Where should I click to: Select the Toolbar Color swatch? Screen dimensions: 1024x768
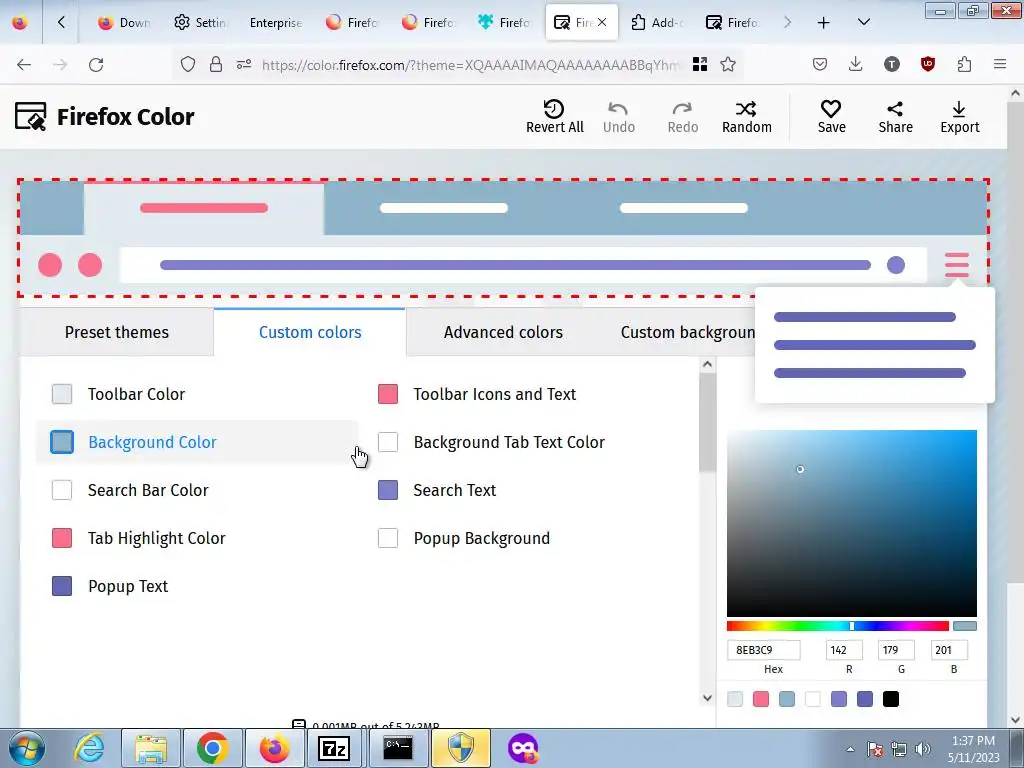(x=62, y=394)
